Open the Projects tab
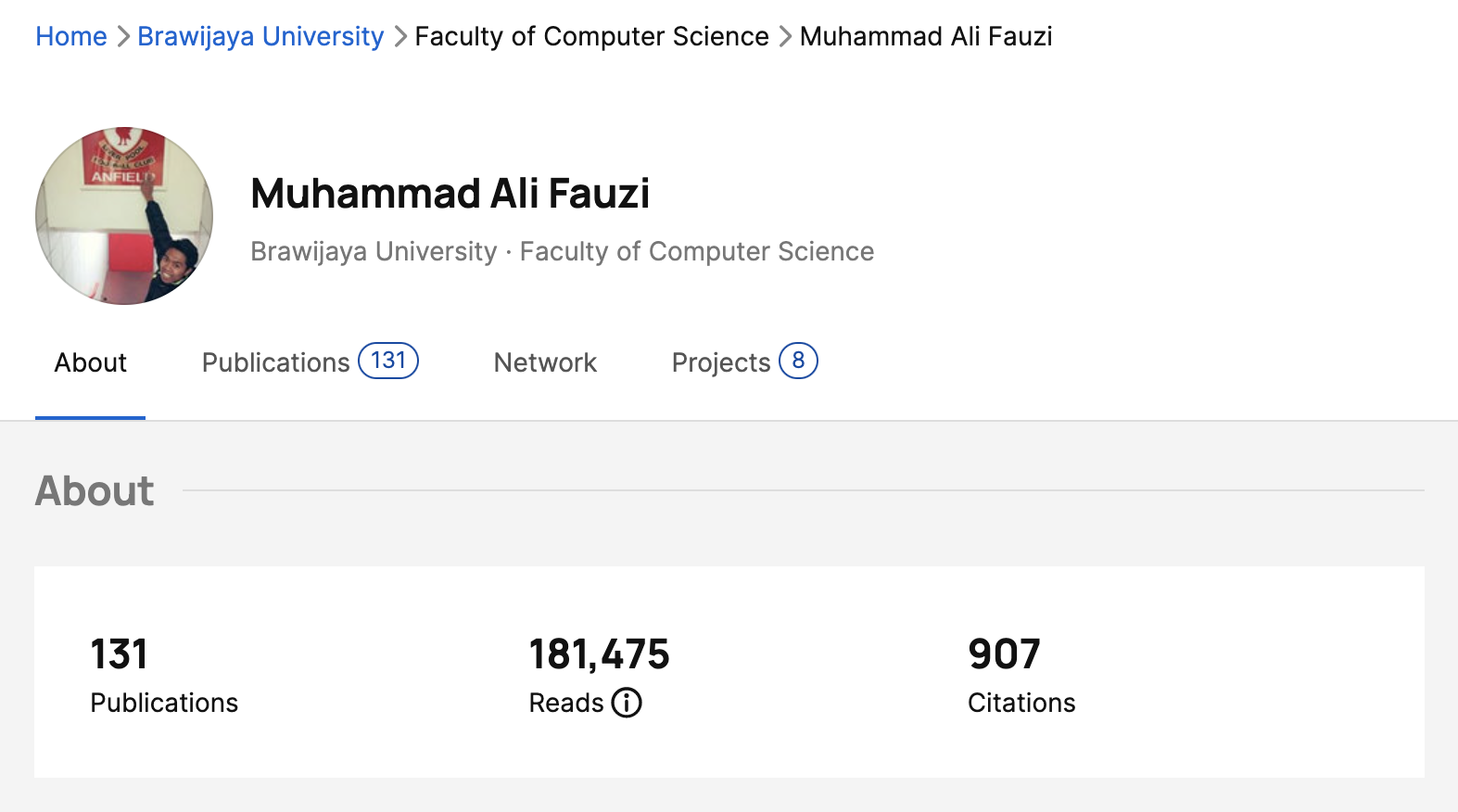 click(720, 362)
